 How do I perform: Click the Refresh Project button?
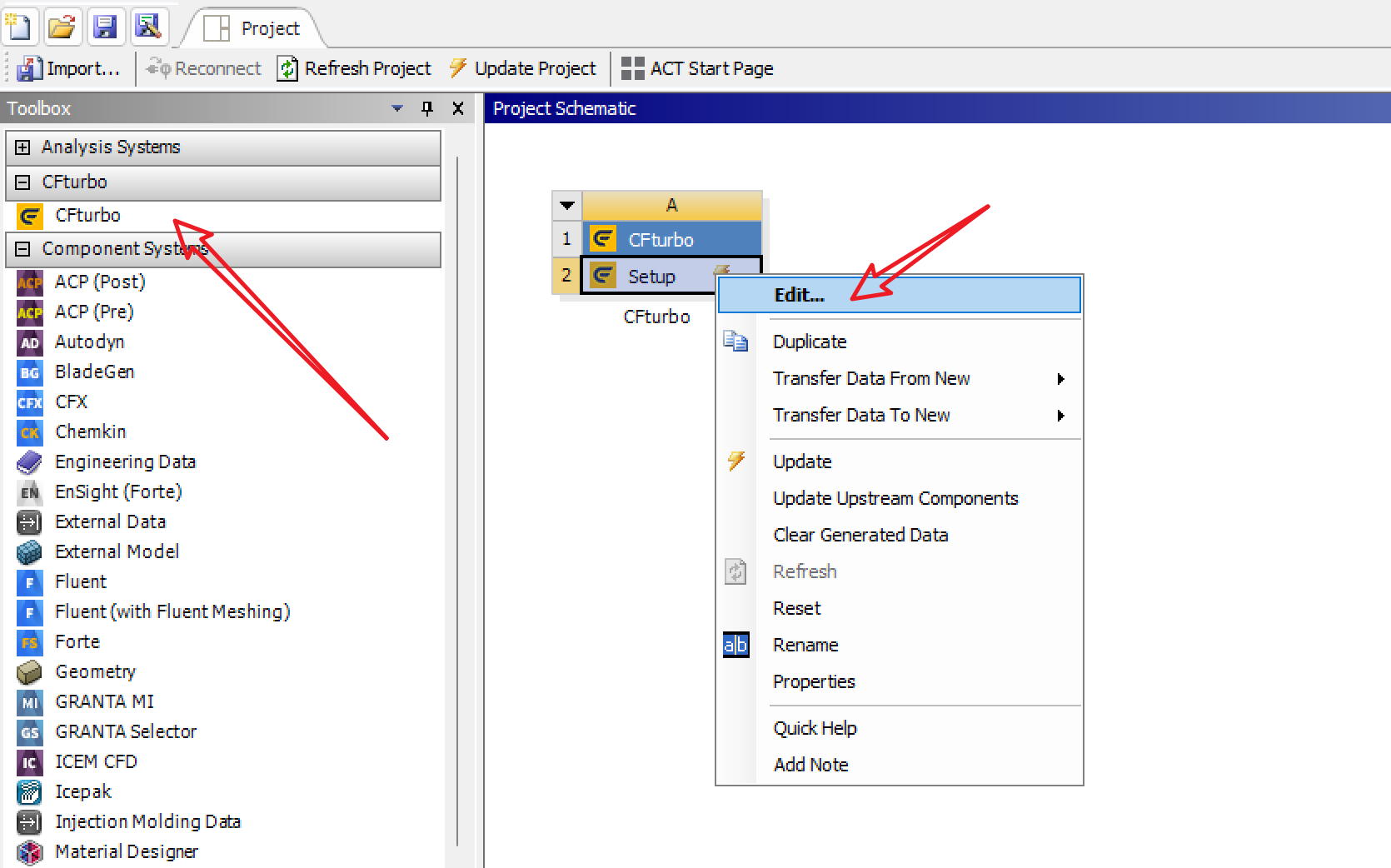355,68
